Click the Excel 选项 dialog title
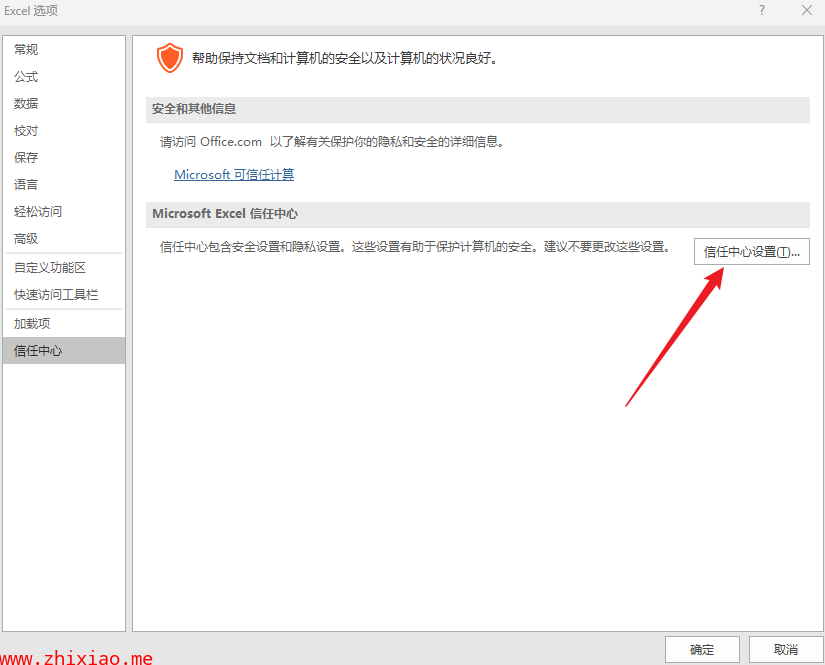This screenshot has width=825, height=665. [x=31, y=11]
